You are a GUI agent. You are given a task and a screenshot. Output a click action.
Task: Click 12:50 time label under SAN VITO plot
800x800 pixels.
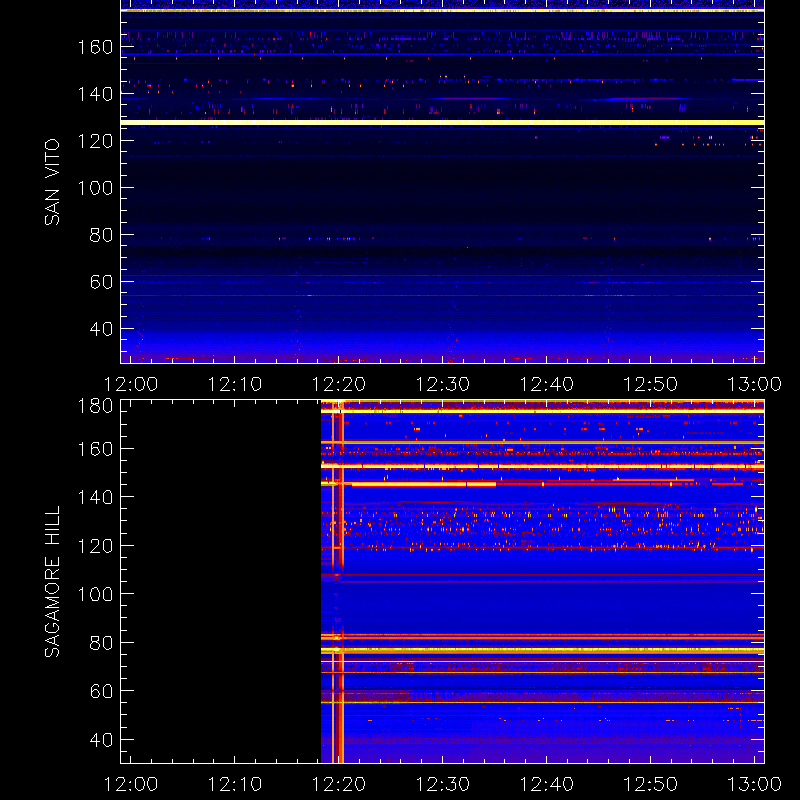tap(651, 384)
